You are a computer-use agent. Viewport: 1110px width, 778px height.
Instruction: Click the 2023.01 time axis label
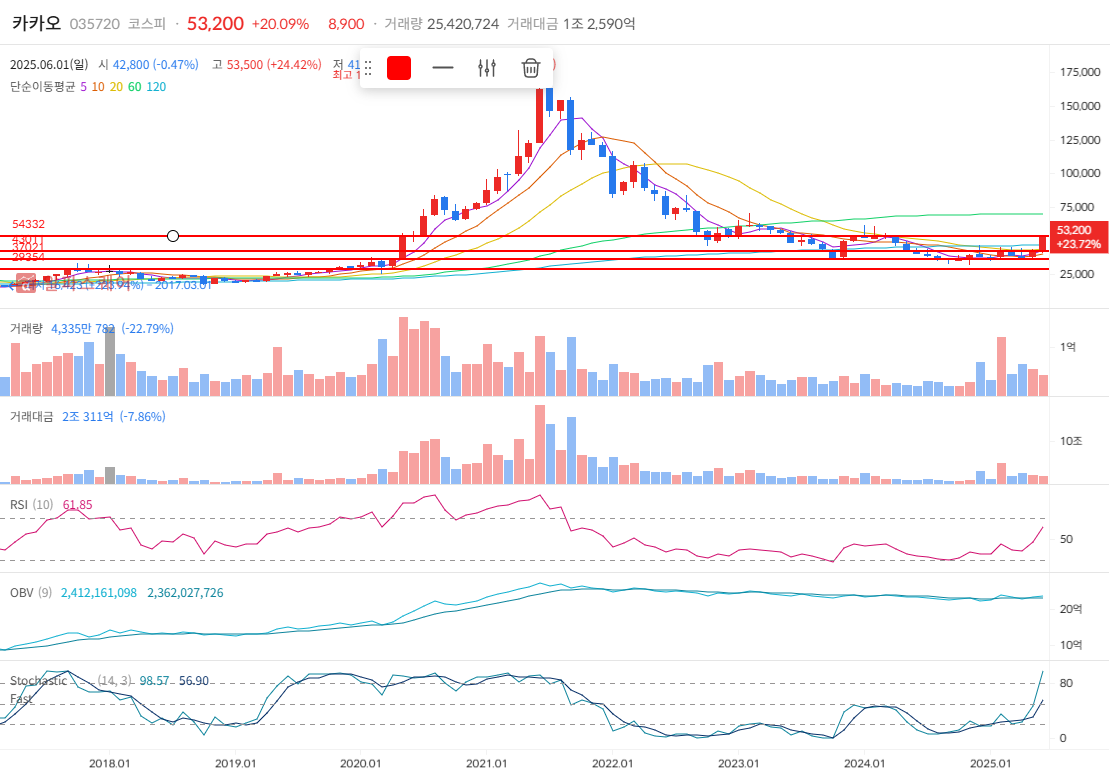click(x=738, y=763)
